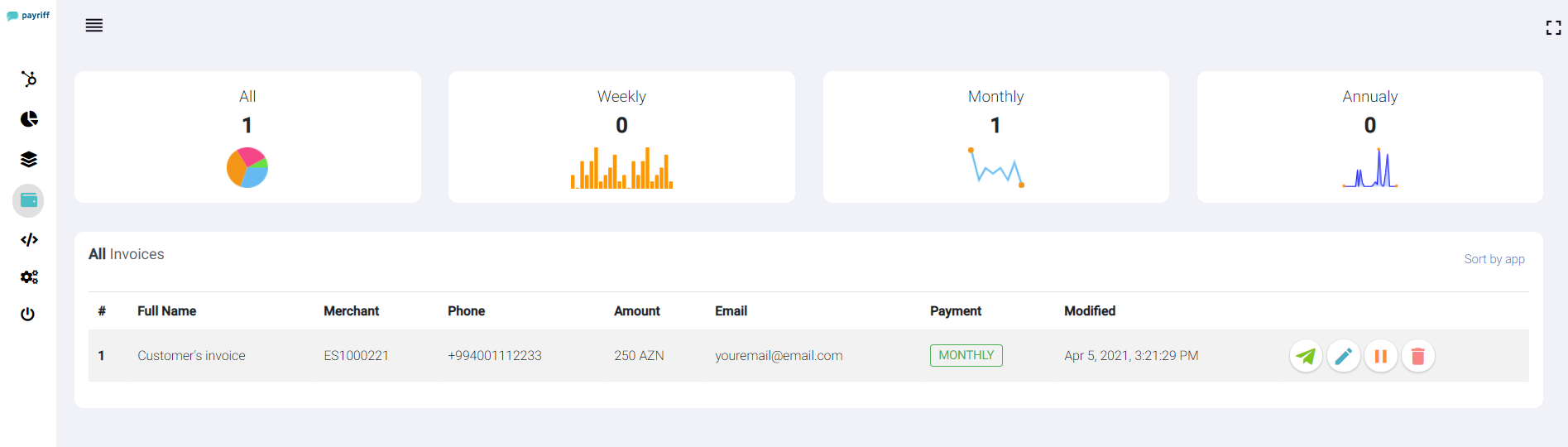The height and width of the screenshot is (447, 1568).
Task: Send the invoice with paper plane button
Action: point(1306,356)
